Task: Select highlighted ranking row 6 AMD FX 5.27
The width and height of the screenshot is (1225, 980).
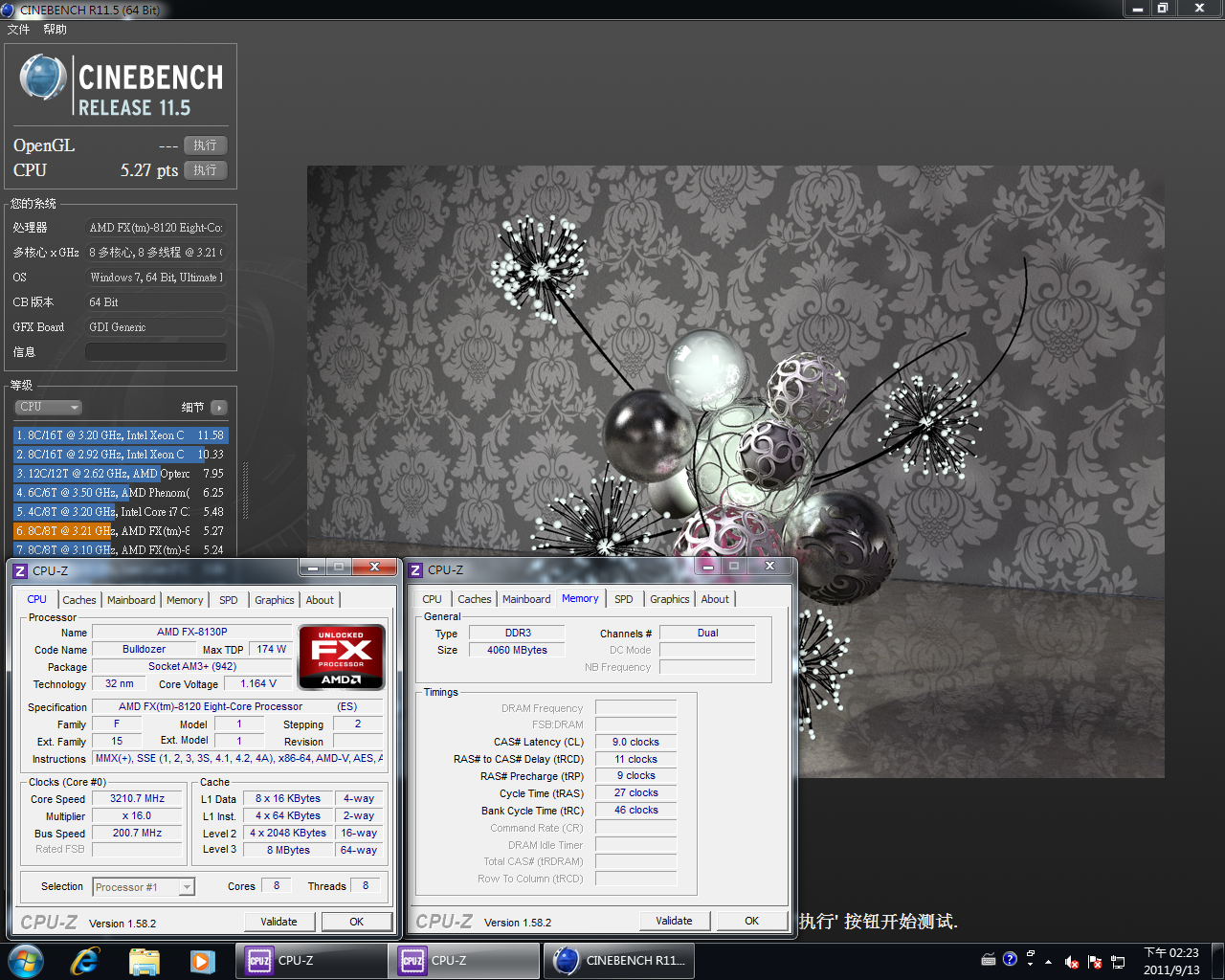Action: coord(121,531)
